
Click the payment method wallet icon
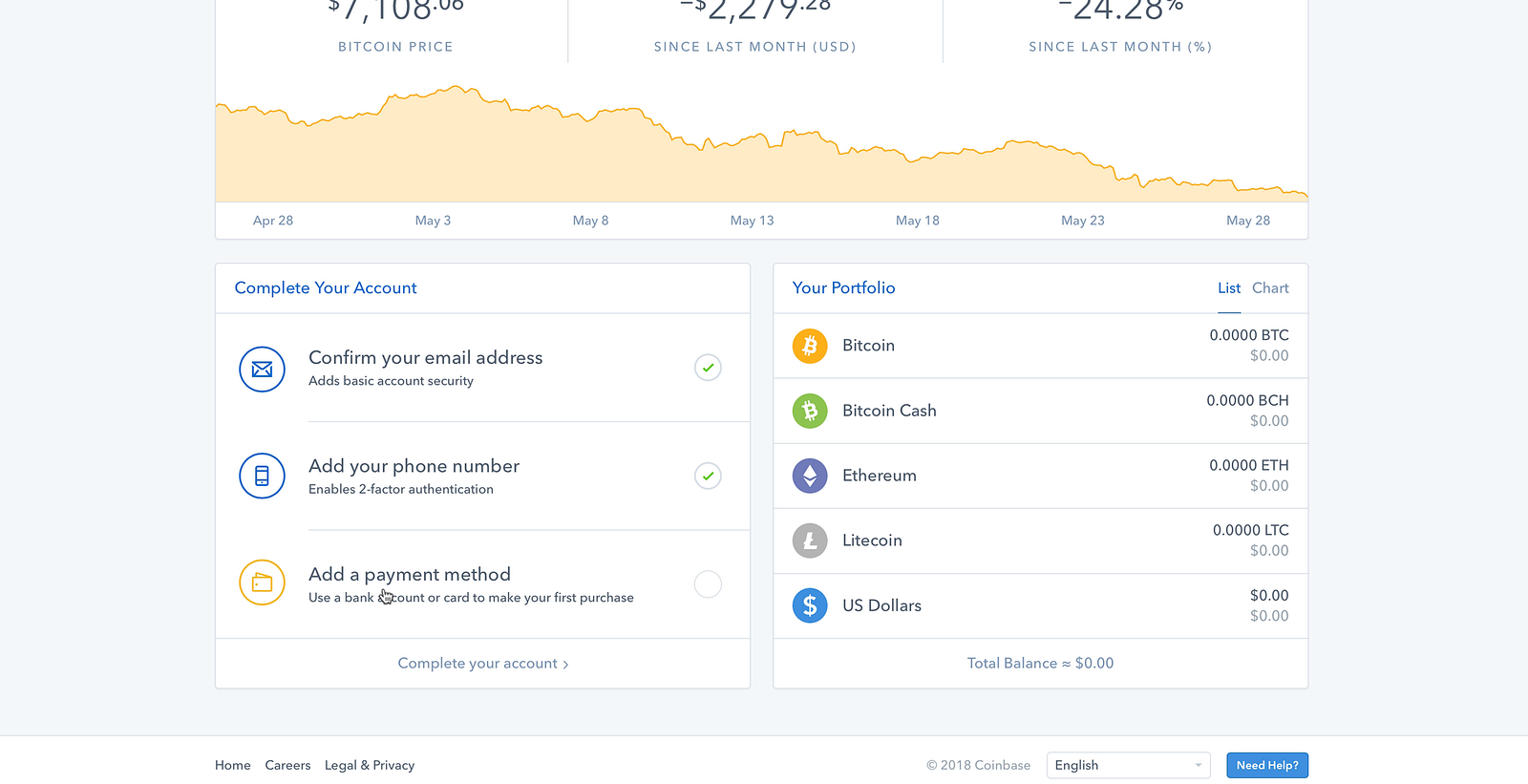click(262, 583)
